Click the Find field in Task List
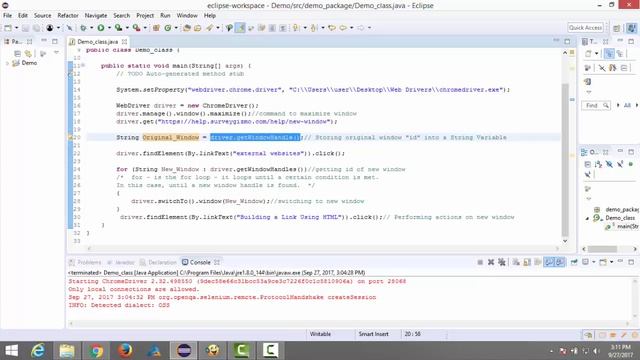The height and width of the screenshot is (360, 640). 596,105
